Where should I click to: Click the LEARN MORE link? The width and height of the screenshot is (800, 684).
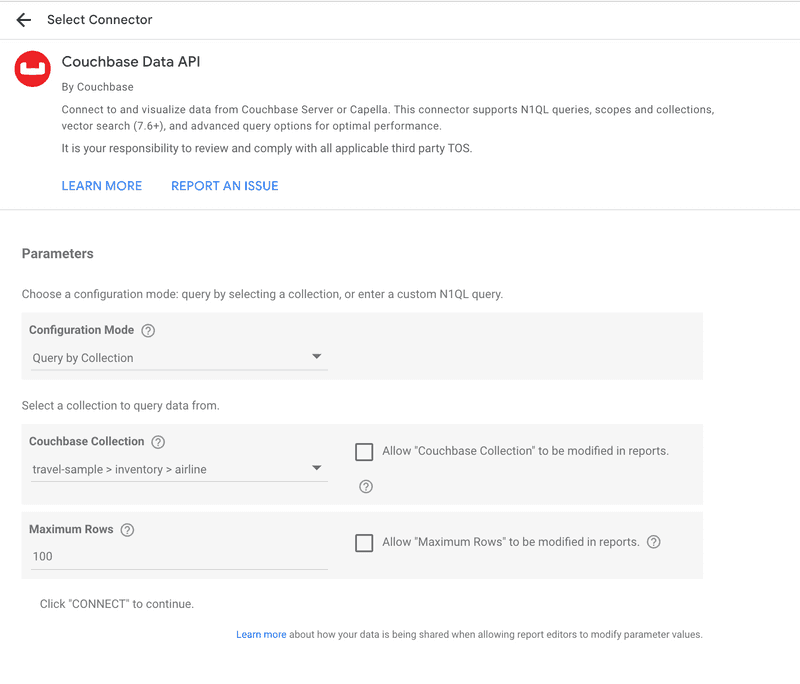click(x=102, y=186)
